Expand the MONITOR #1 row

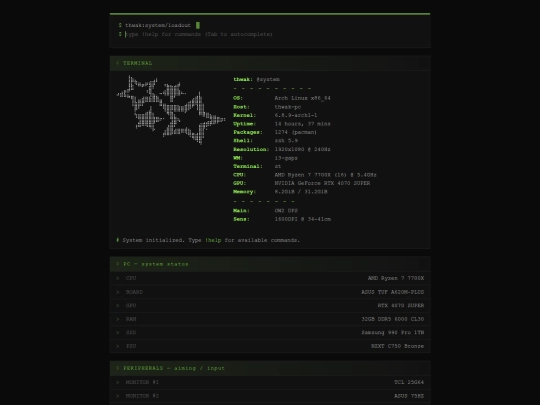click(x=270, y=382)
